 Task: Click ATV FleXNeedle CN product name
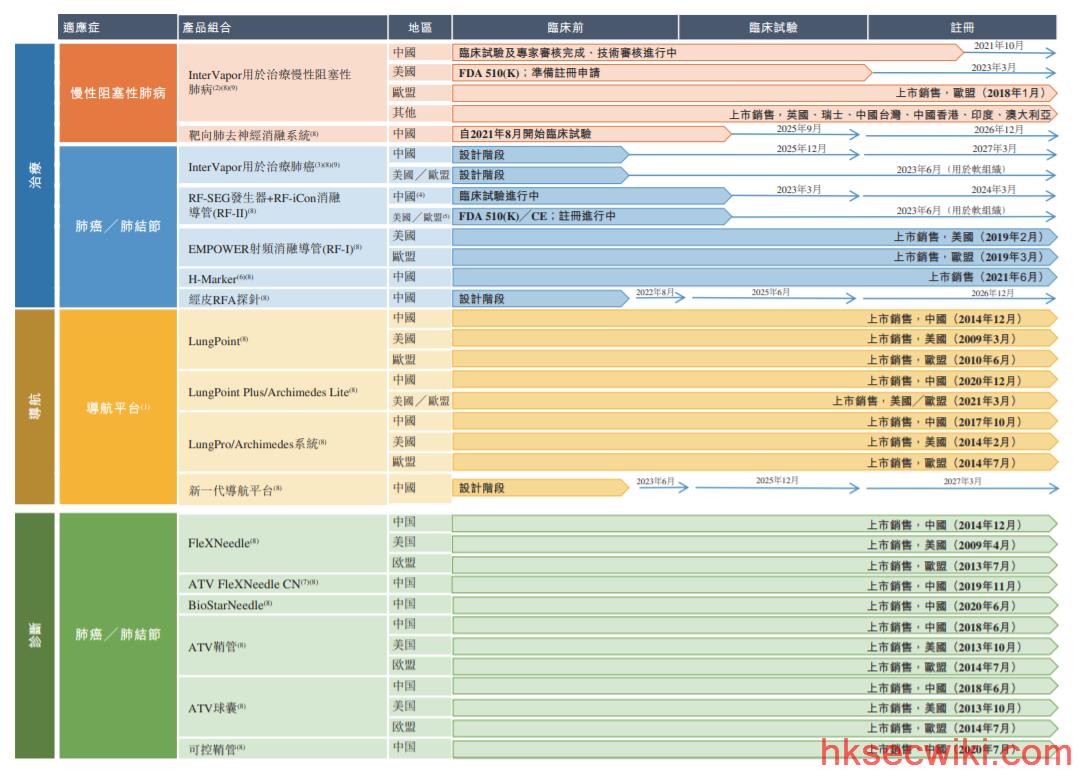[x=253, y=584]
